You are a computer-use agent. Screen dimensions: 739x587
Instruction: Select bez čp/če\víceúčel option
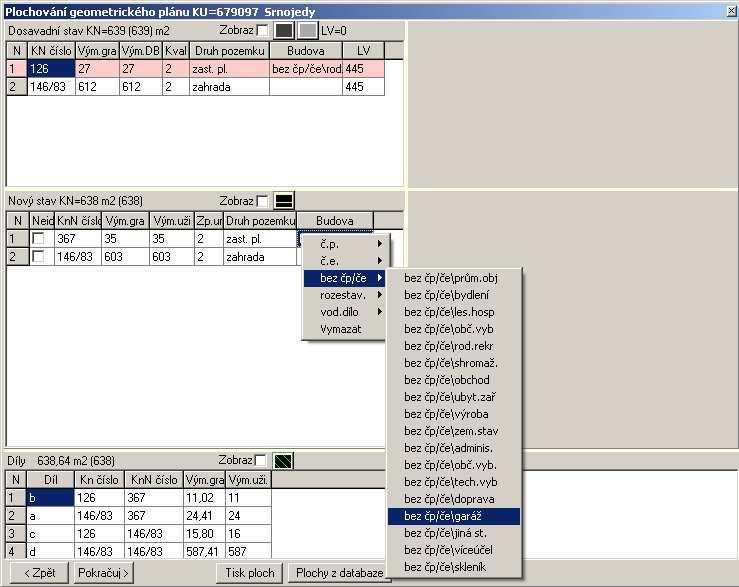[x=454, y=550]
